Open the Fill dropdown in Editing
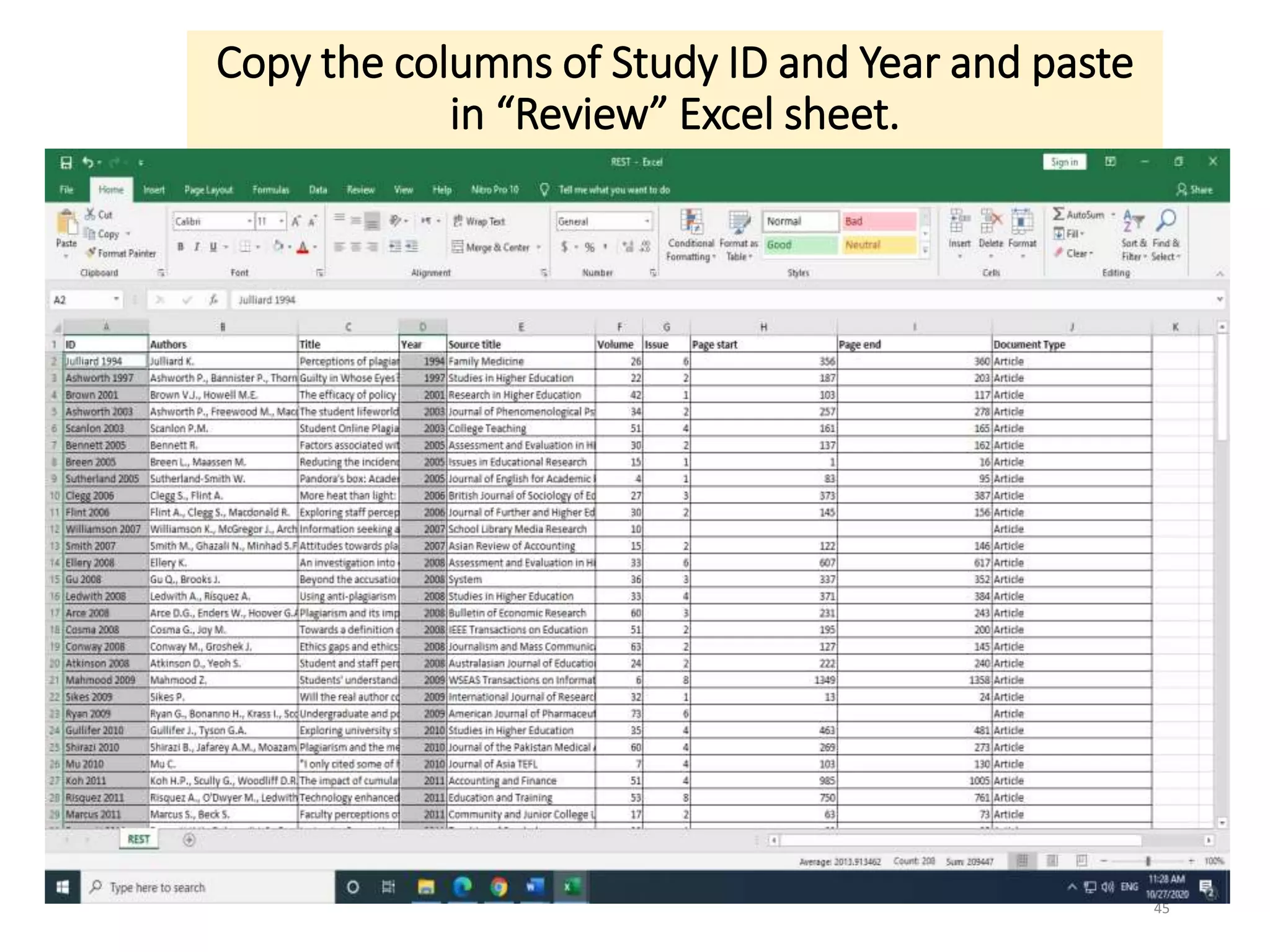 point(1068,234)
